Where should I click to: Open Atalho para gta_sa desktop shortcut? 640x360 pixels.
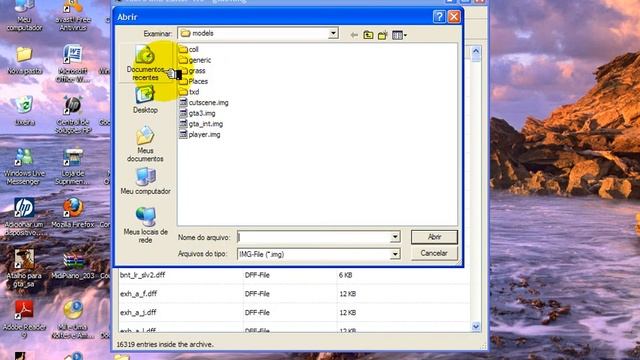pos(24,268)
